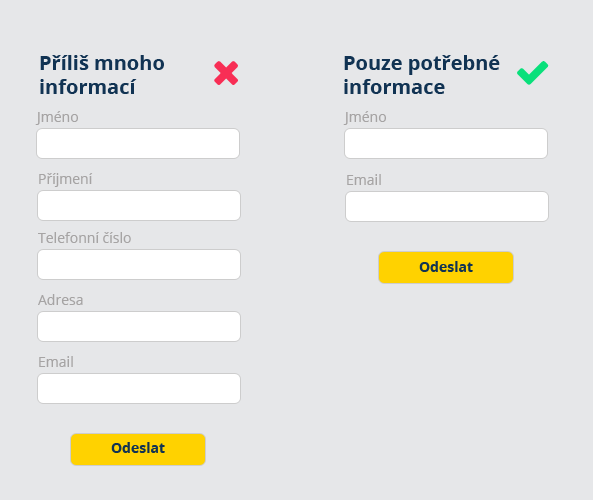Click into the Adresa text field

139,326
